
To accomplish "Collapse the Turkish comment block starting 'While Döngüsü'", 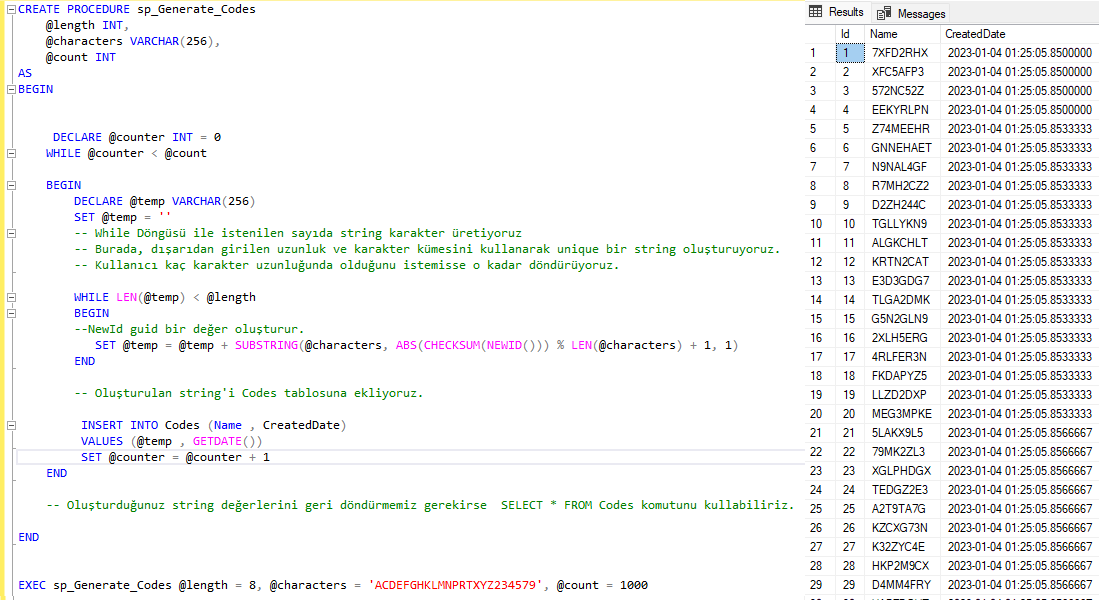I will pos(11,233).
